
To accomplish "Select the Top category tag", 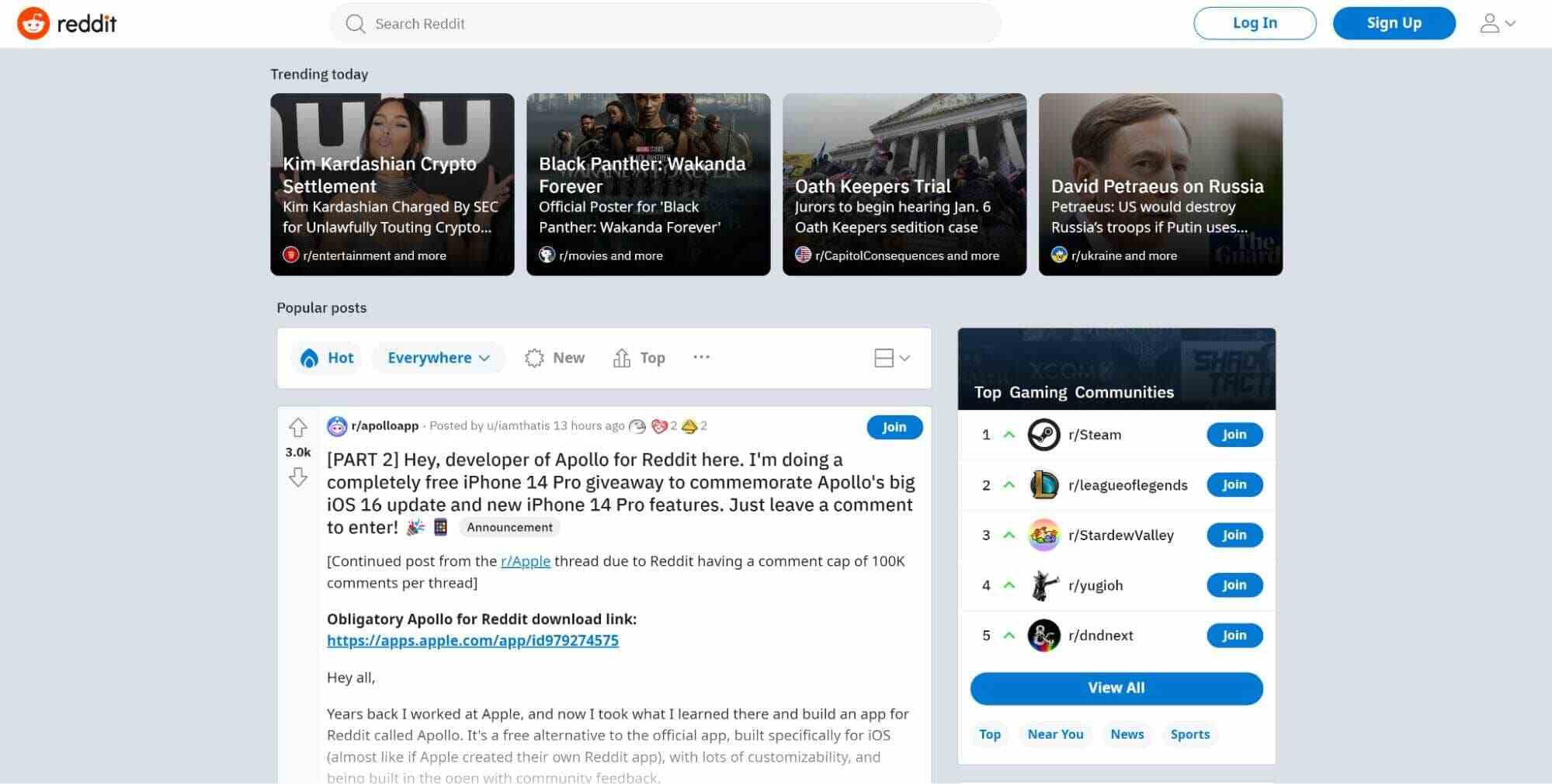I will coord(990,734).
